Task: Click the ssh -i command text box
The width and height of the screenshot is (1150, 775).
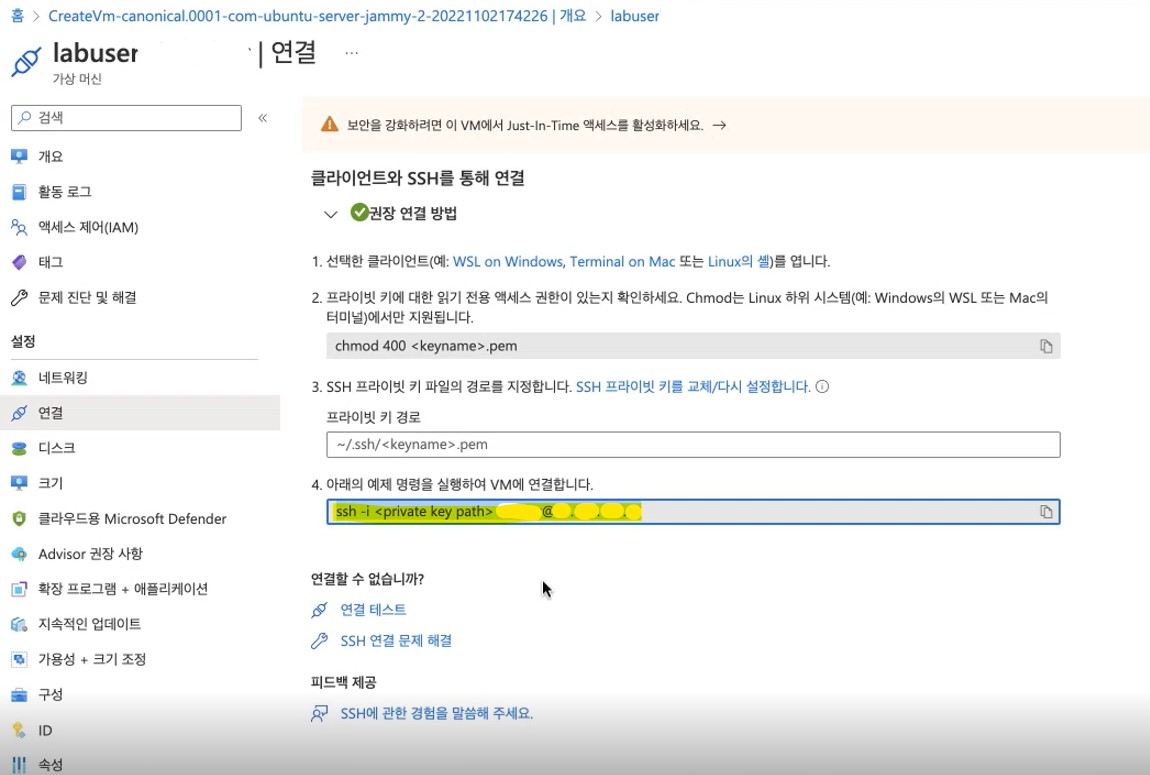Action: click(x=693, y=512)
